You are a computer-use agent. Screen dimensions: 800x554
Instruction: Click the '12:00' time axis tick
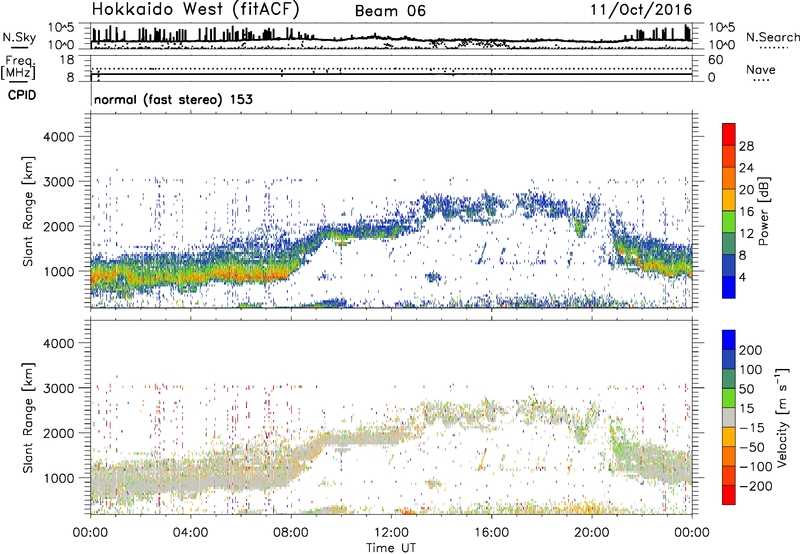pyautogui.click(x=391, y=533)
